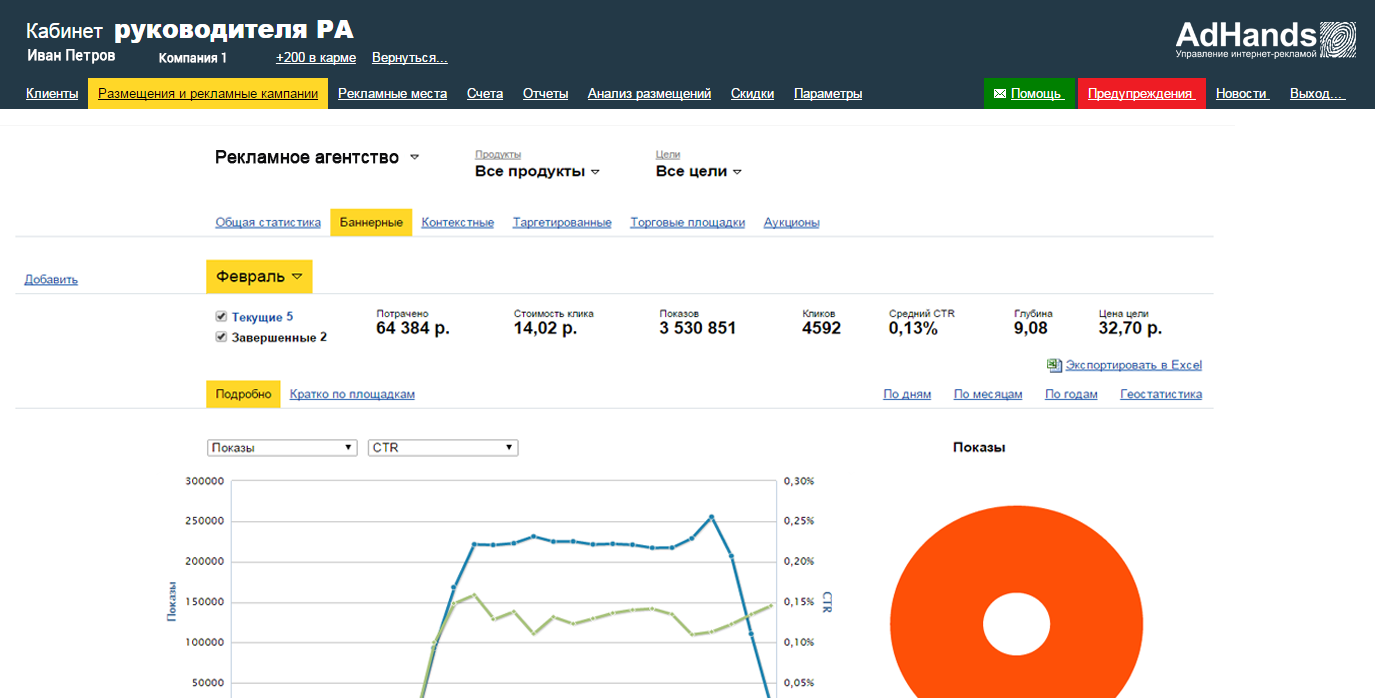
Task: Open the Показы chart metric dropdown
Action: click(281, 448)
